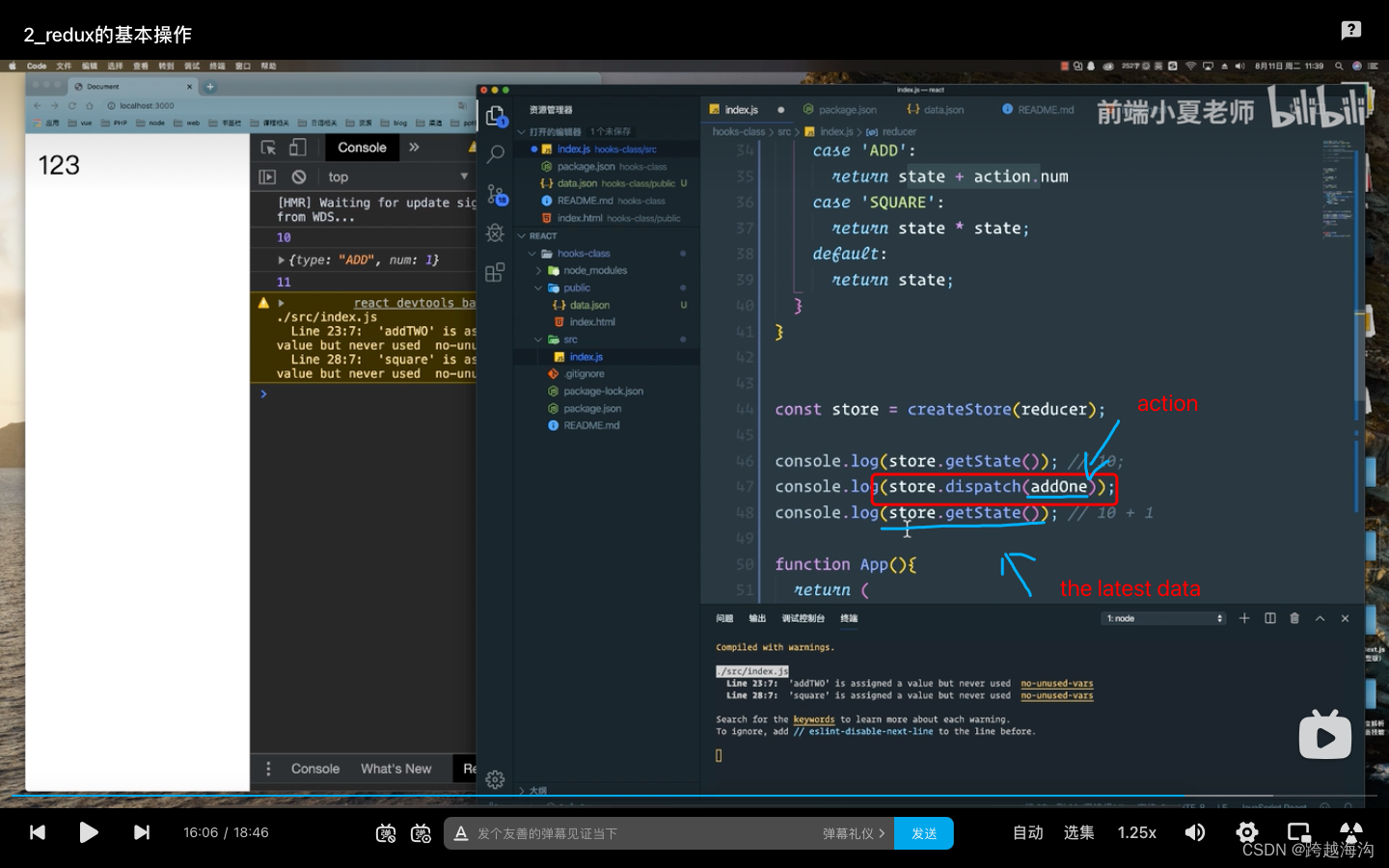Expand the react devtools warning message
This screenshot has height=868, width=1389.
pos(281,303)
